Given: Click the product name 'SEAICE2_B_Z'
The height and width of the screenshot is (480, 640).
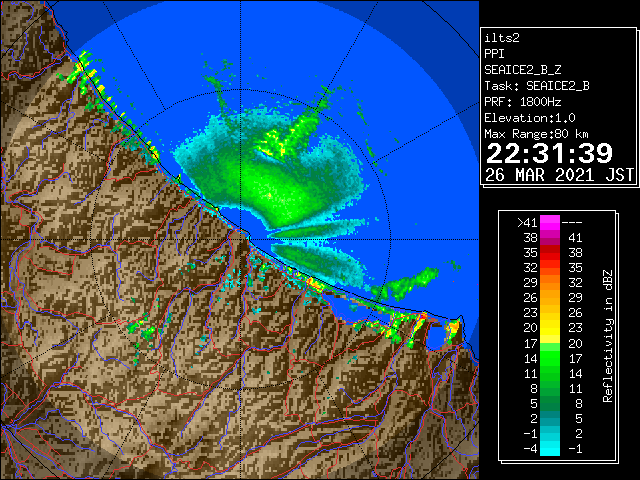Looking at the screenshot, I should 522,70.
